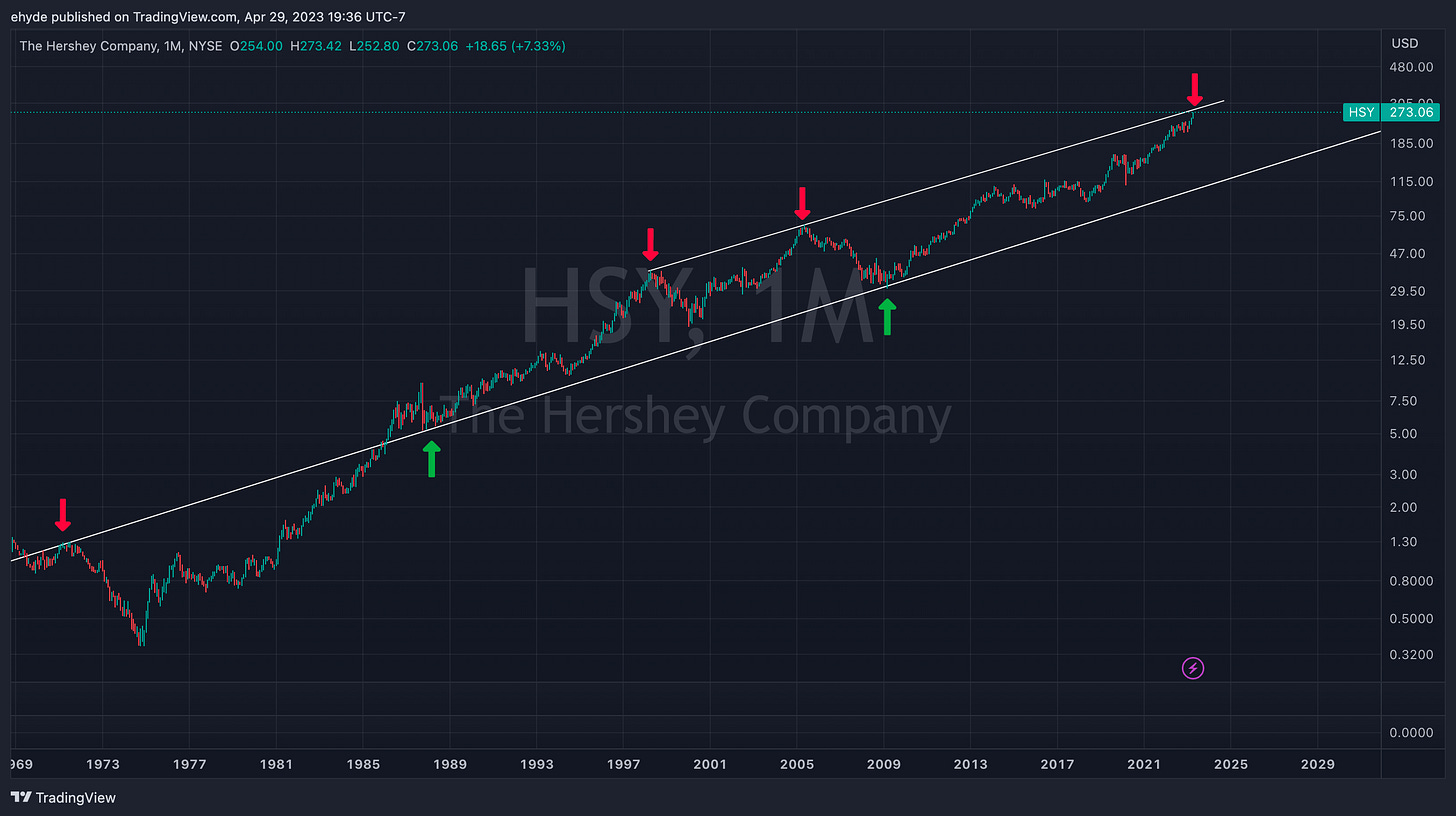1456x816 pixels.
Task: Click the 1997 year label on time axis
Action: [623, 764]
